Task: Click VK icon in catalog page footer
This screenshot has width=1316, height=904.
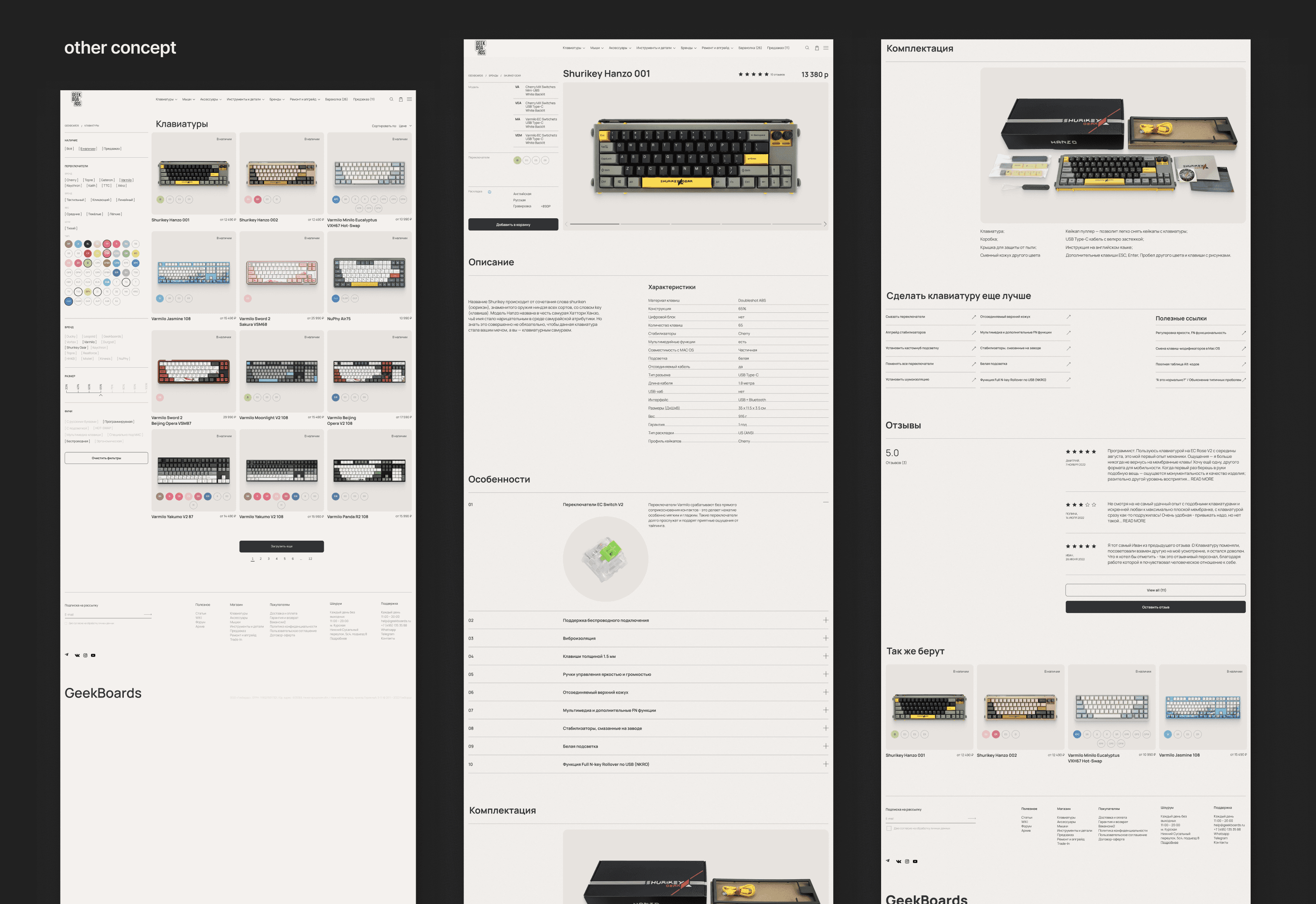Action: click(77, 655)
